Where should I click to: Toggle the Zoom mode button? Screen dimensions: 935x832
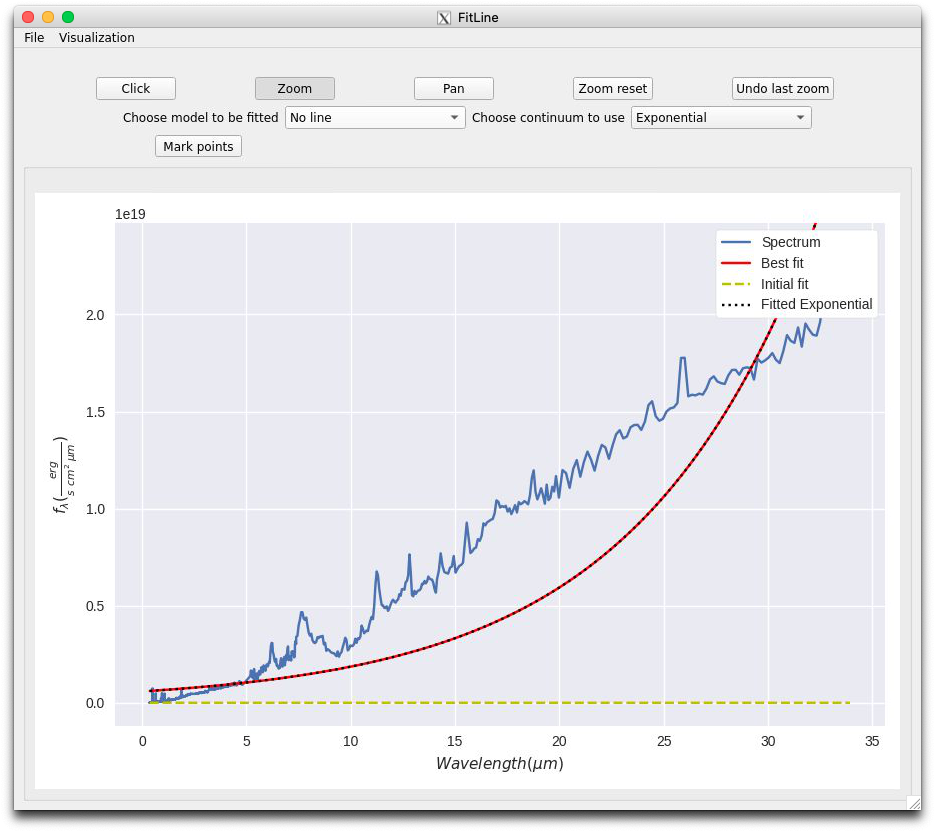point(295,88)
